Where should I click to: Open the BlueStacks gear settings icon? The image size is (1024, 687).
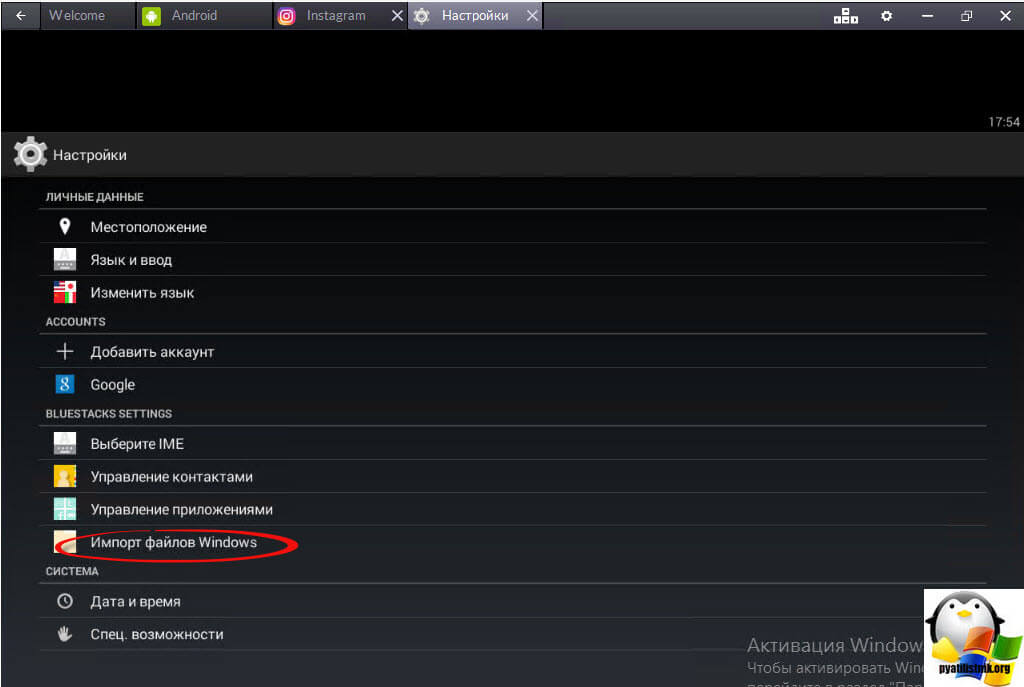[x=886, y=16]
